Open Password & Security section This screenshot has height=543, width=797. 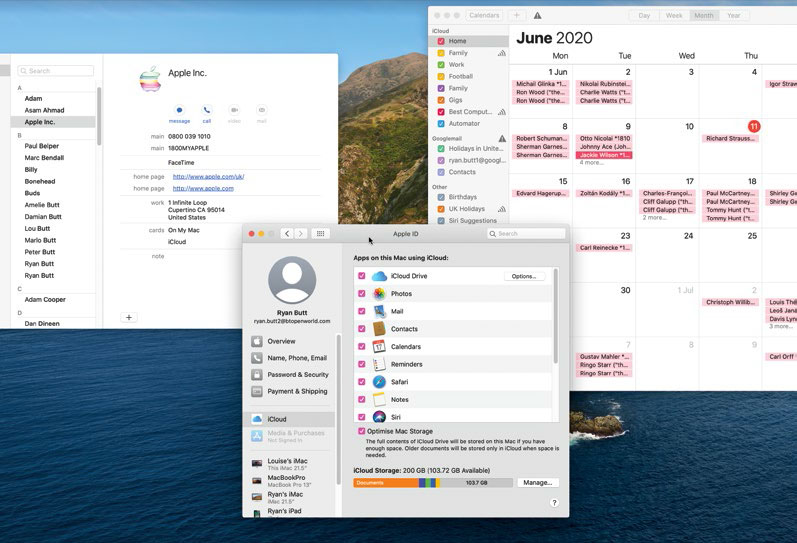tap(292, 375)
